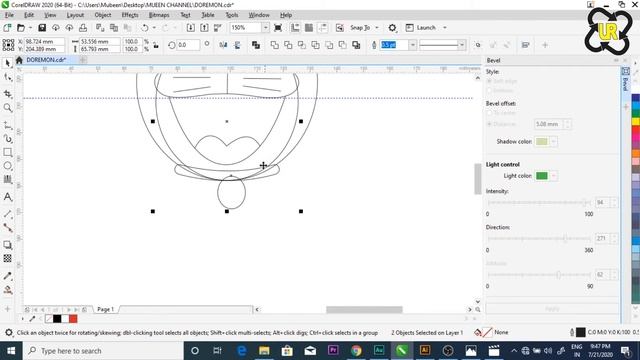The width and height of the screenshot is (640, 360).
Task: Open the zoom level 150% dropdown
Action: click(x=265, y=28)
